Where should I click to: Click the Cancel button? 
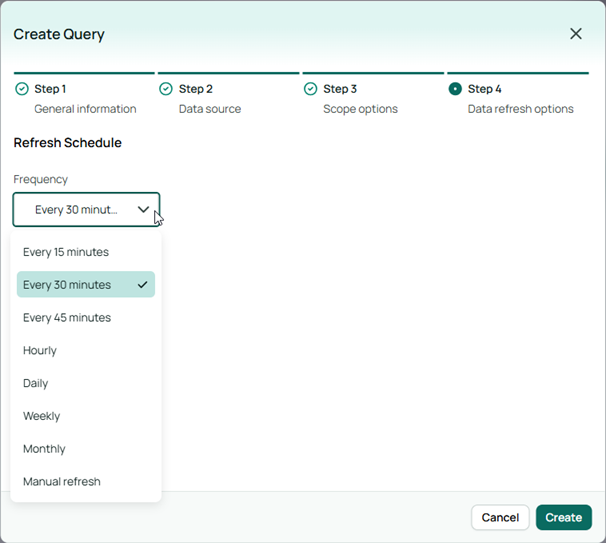point(500,517)
